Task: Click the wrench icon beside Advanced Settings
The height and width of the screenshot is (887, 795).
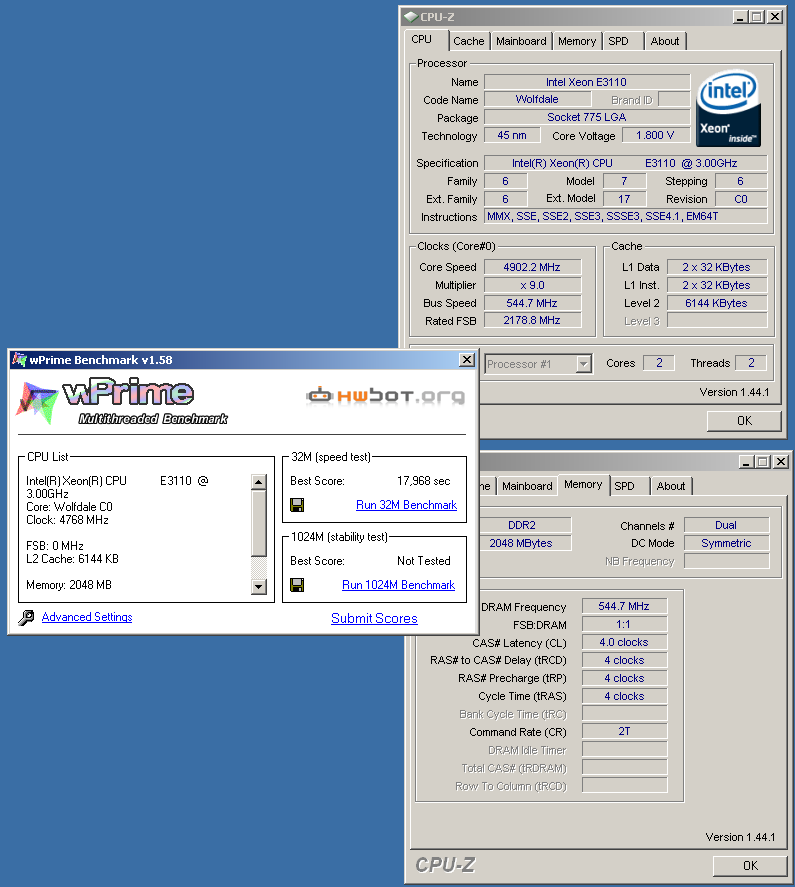Action: point(26,617)
